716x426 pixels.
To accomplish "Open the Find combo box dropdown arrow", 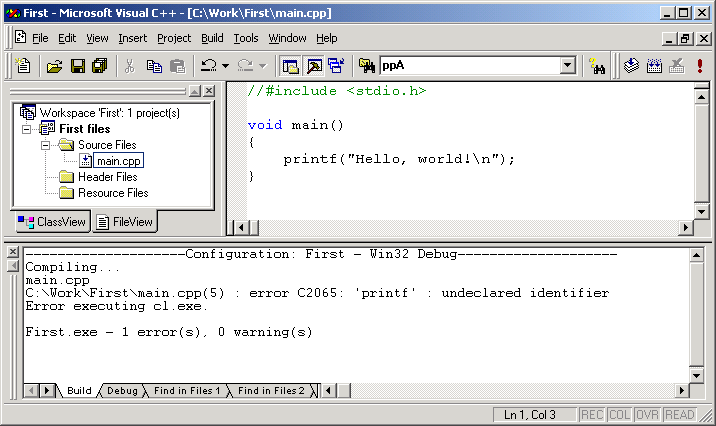I will (568, 66).
